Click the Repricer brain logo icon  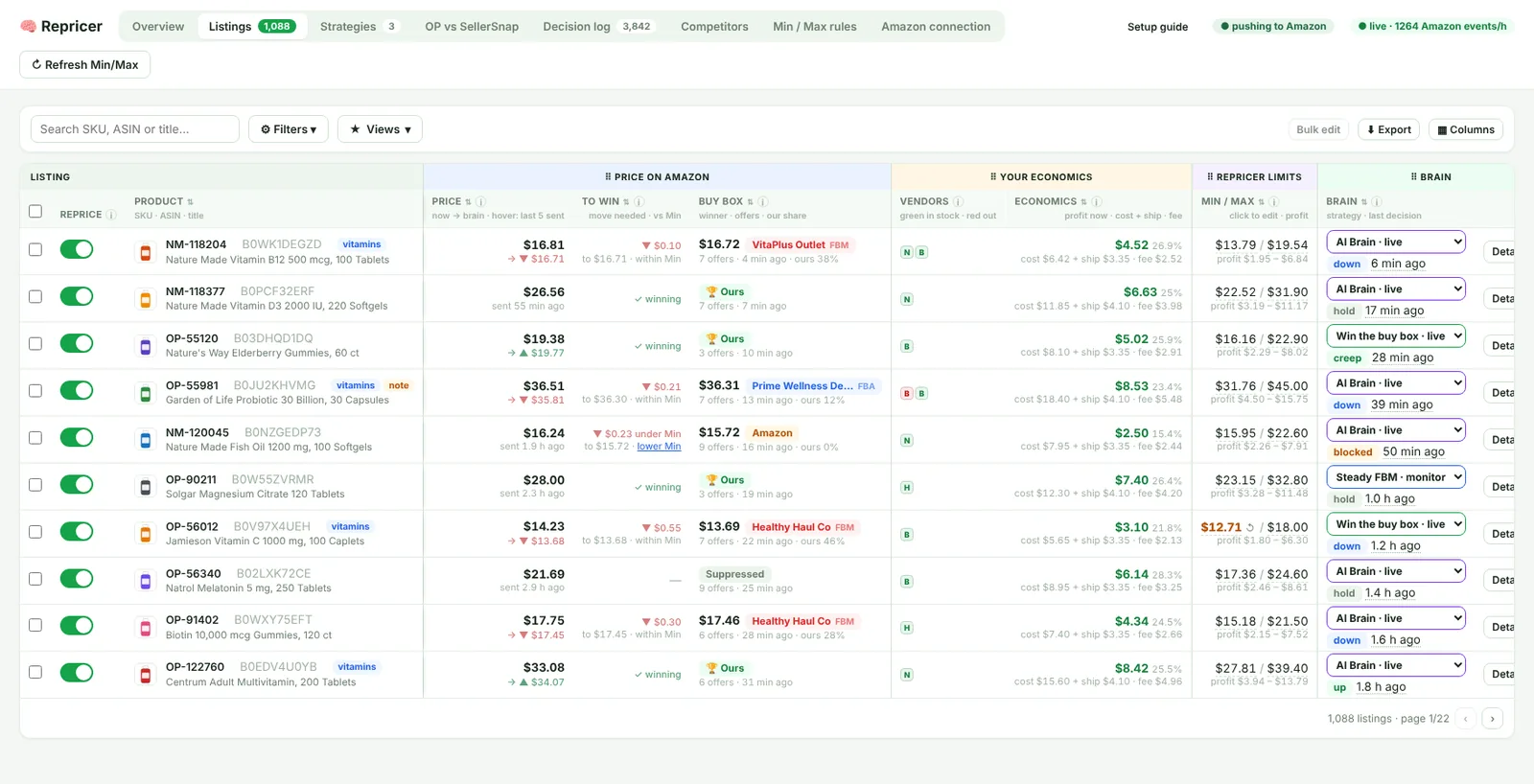(x=28, y=26)
